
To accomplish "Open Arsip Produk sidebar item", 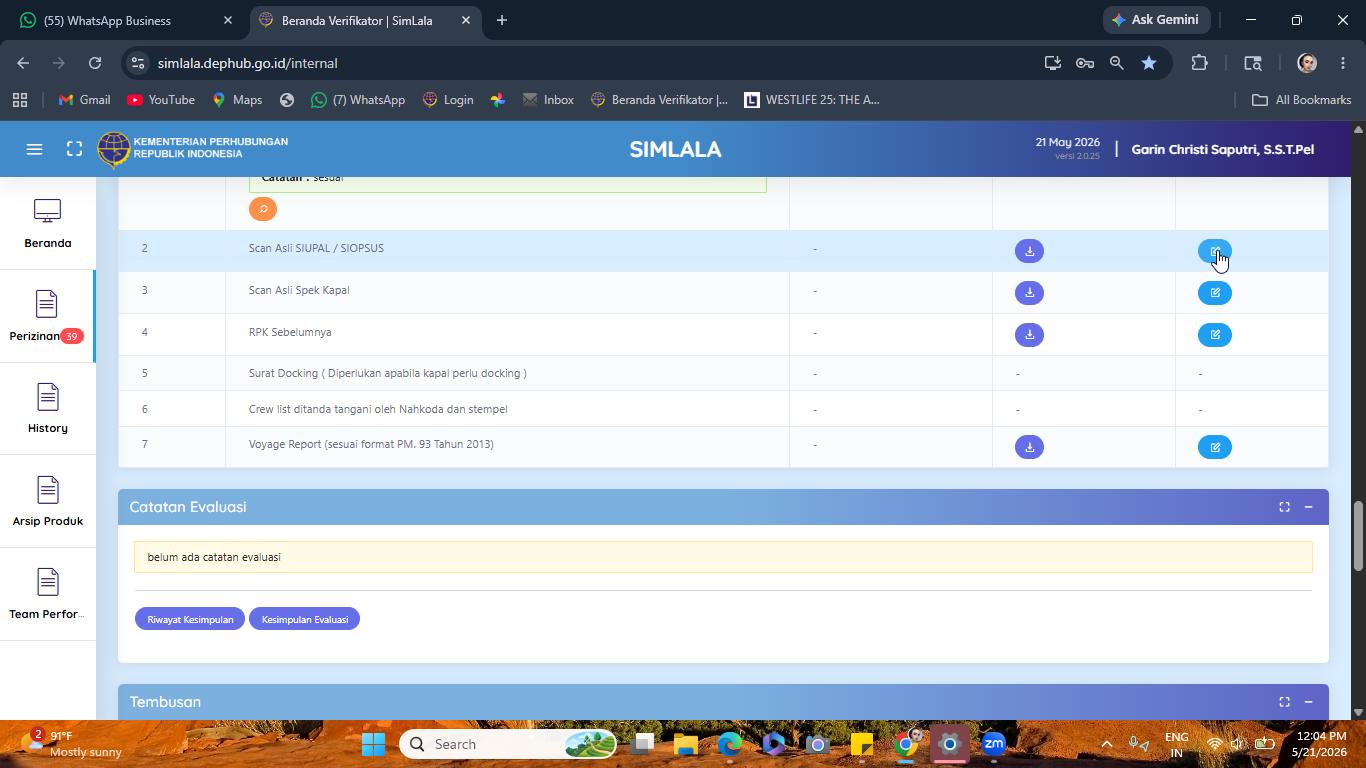I will point(47,502).
